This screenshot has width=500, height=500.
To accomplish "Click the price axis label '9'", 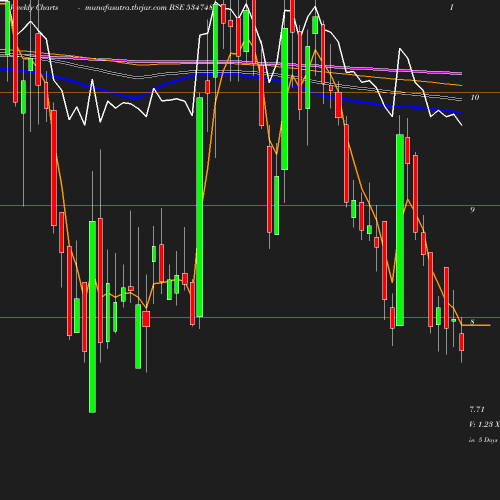I will (472, 210).
